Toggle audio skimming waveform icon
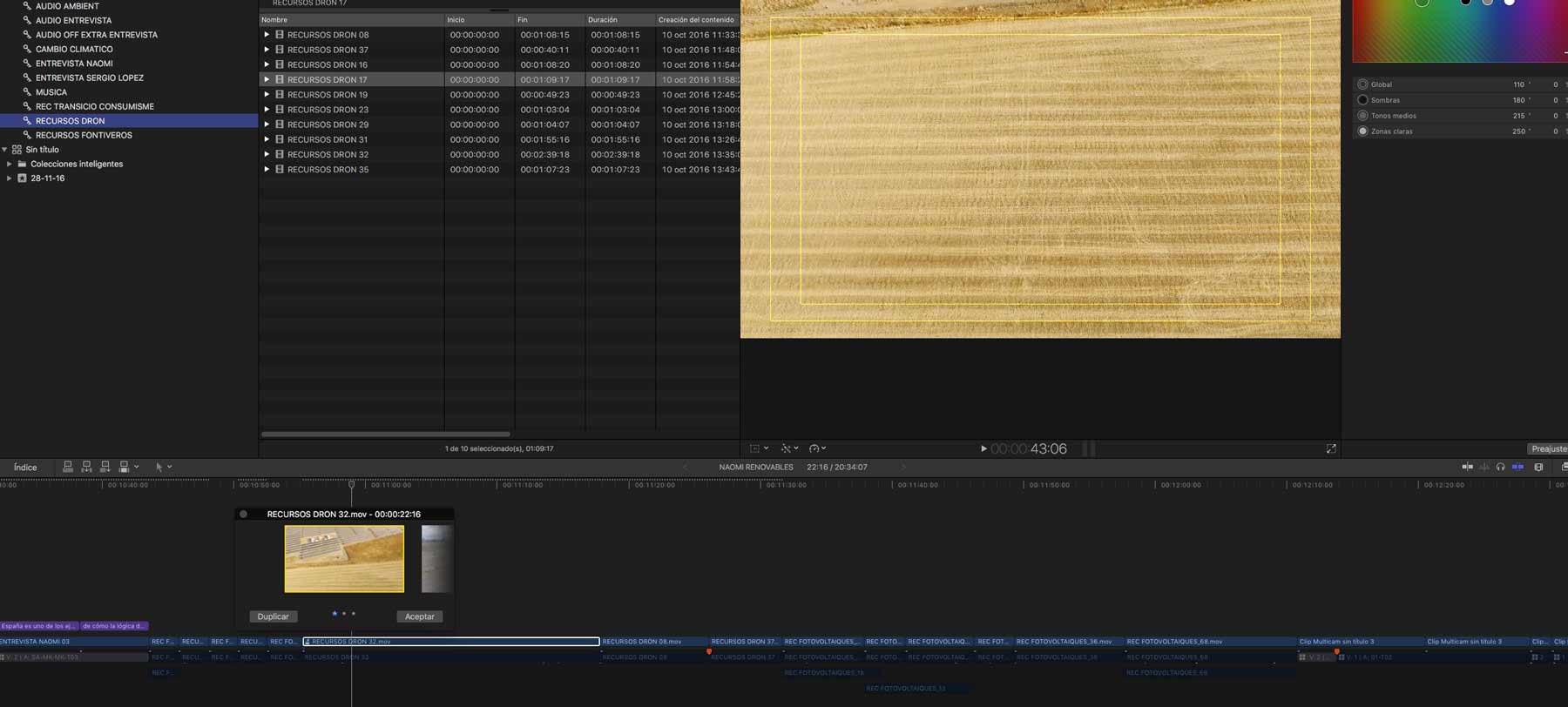 [x=1484, y=467]
